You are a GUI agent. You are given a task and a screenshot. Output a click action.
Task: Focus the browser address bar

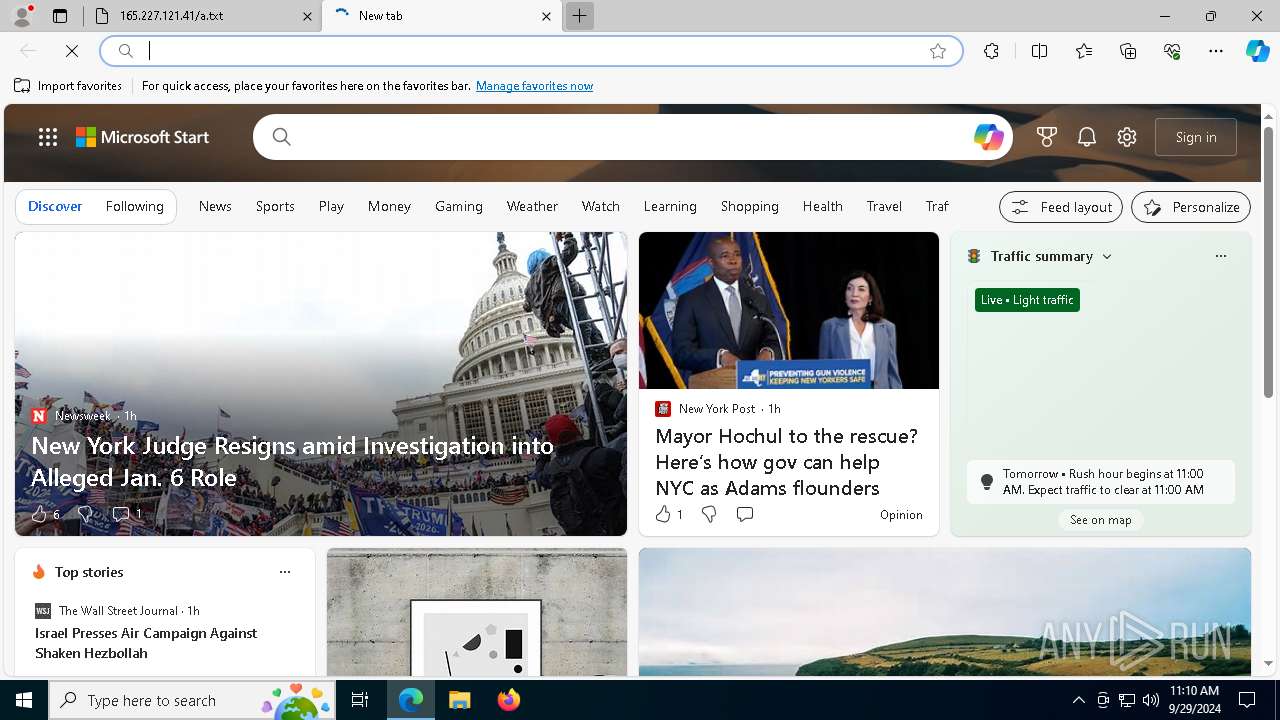coord(530,51)
